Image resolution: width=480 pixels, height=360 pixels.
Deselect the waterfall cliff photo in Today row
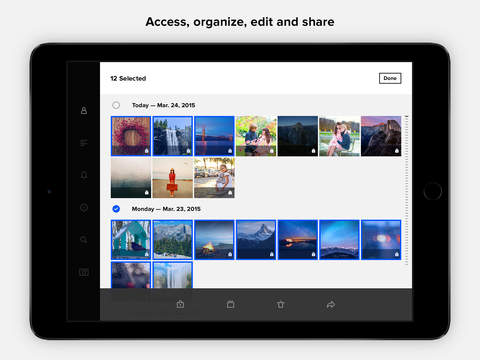[x=173, y=136]
